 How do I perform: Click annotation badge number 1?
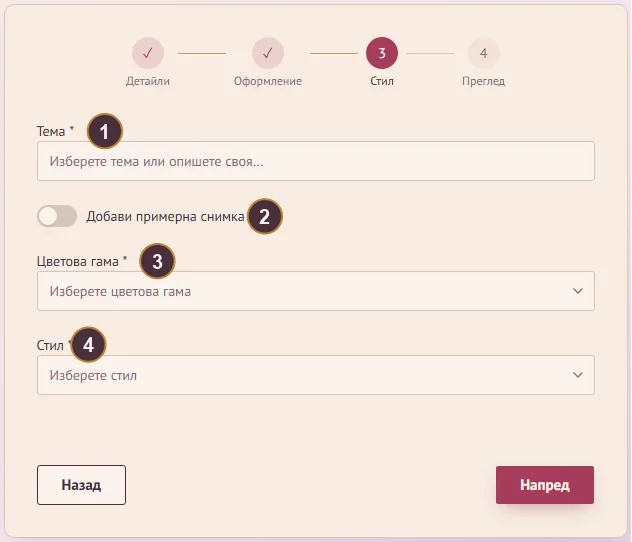tap(105, 131)
